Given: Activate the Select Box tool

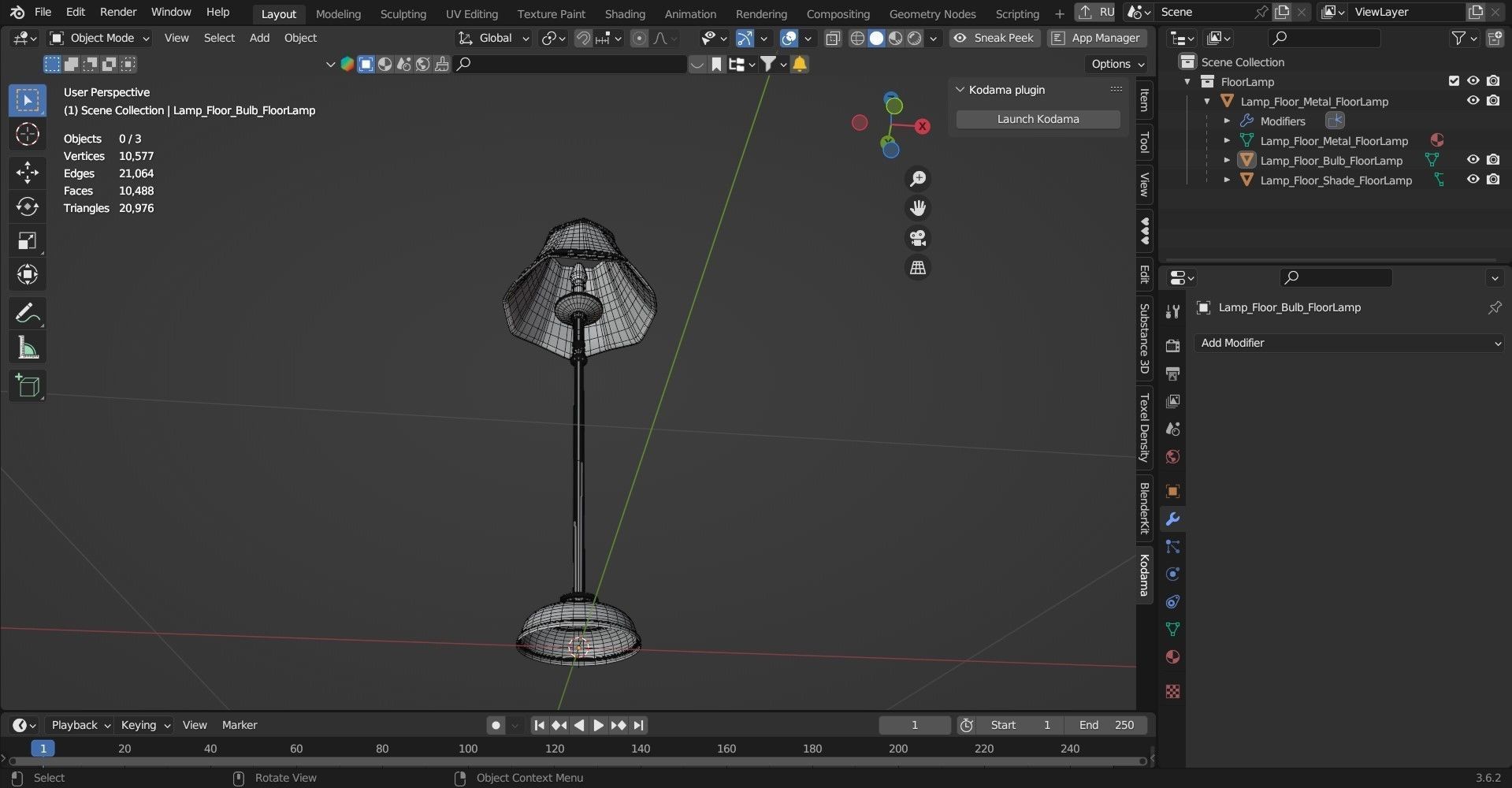Looking at the screenshot, I should [28, 100].
